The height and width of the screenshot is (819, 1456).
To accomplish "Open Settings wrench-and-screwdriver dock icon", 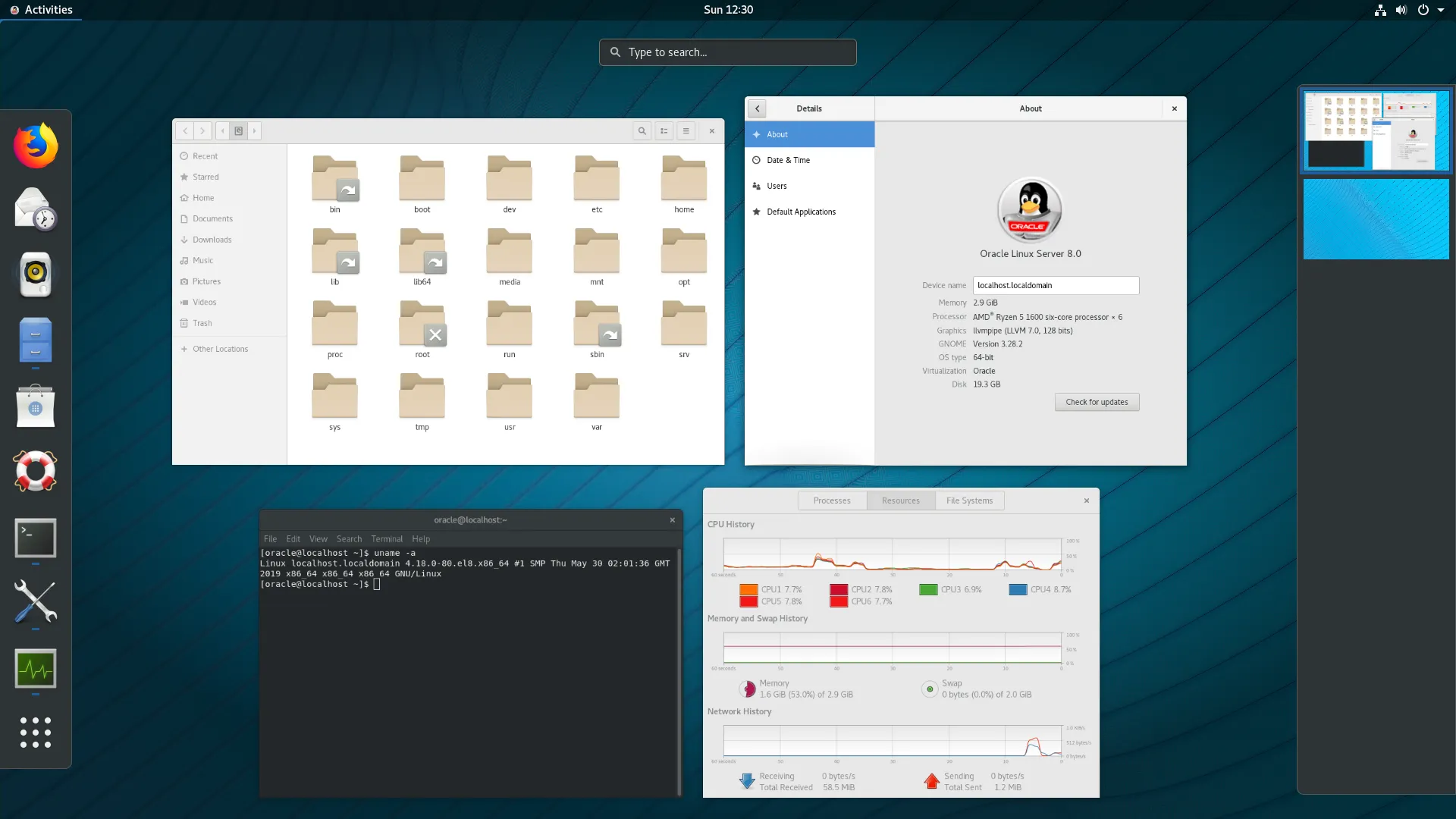I will tap(36, 602).
